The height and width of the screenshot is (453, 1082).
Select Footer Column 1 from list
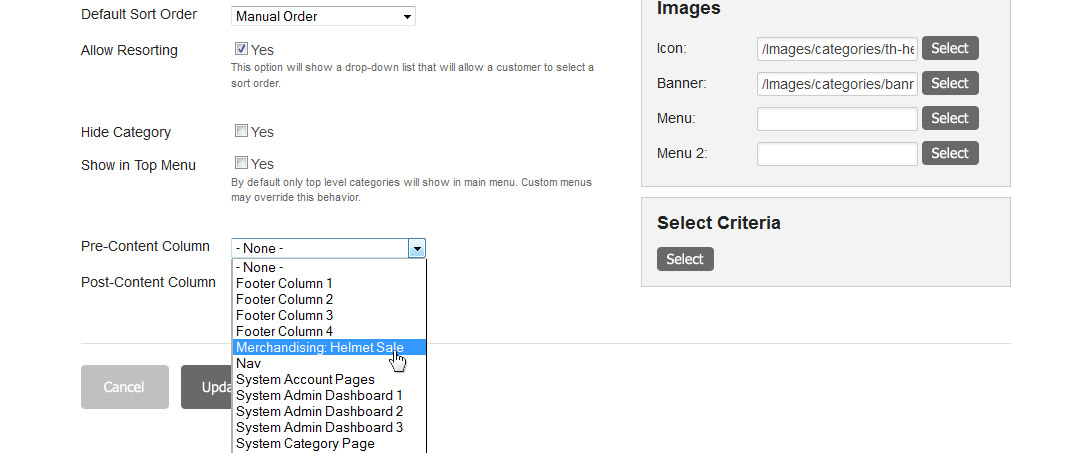(329, 284)
